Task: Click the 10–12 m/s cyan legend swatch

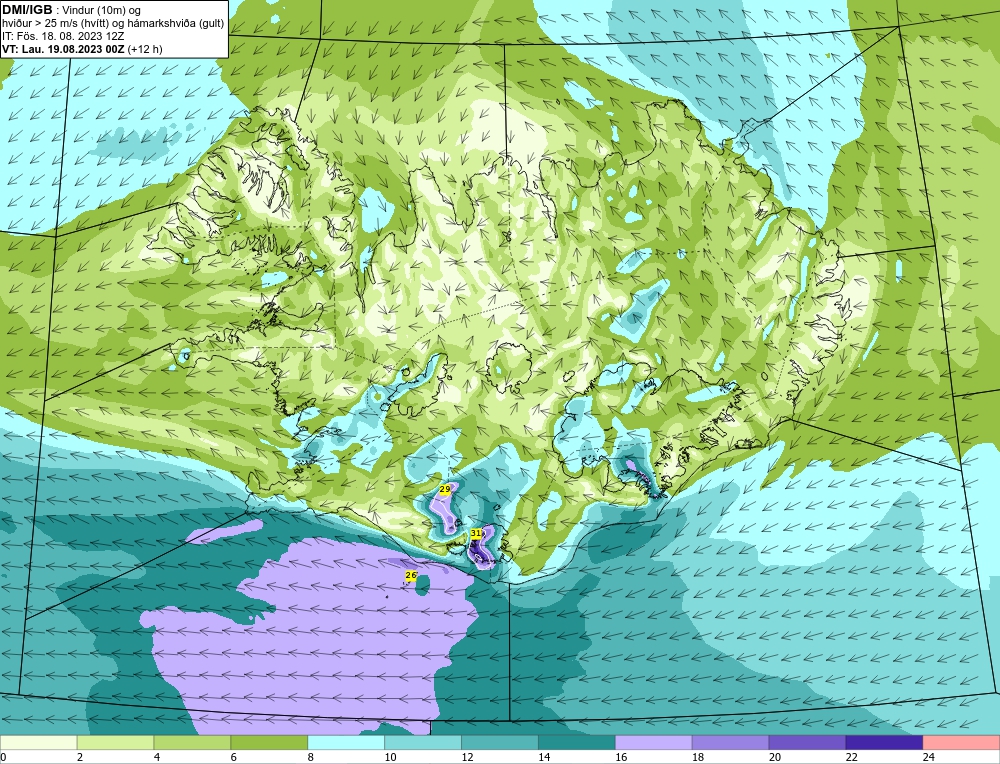Action: (423, 743)
